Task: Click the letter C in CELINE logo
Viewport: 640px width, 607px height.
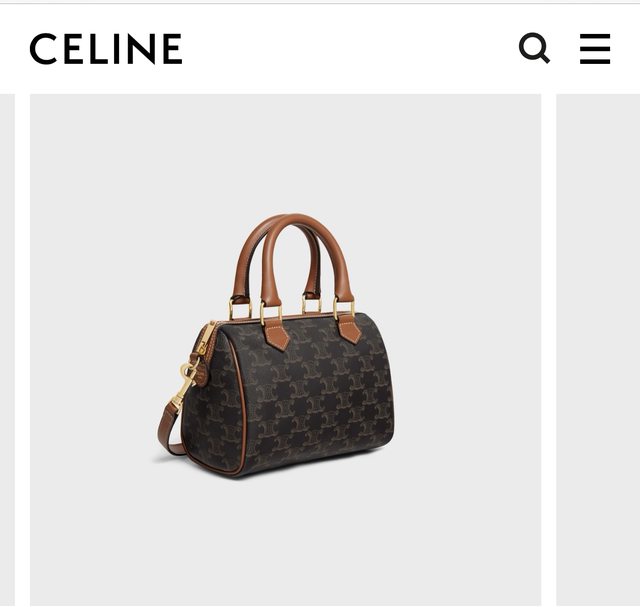Action: 43,49
